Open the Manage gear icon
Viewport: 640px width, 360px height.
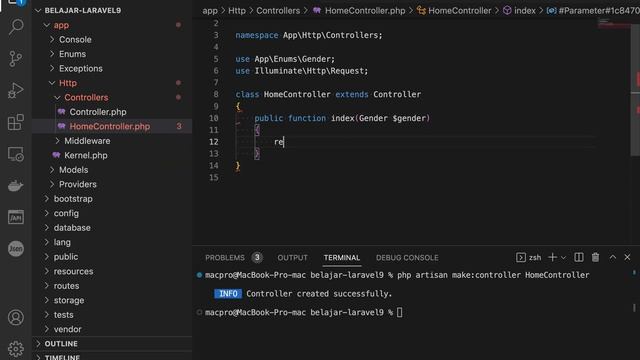[x=16, y=349]
